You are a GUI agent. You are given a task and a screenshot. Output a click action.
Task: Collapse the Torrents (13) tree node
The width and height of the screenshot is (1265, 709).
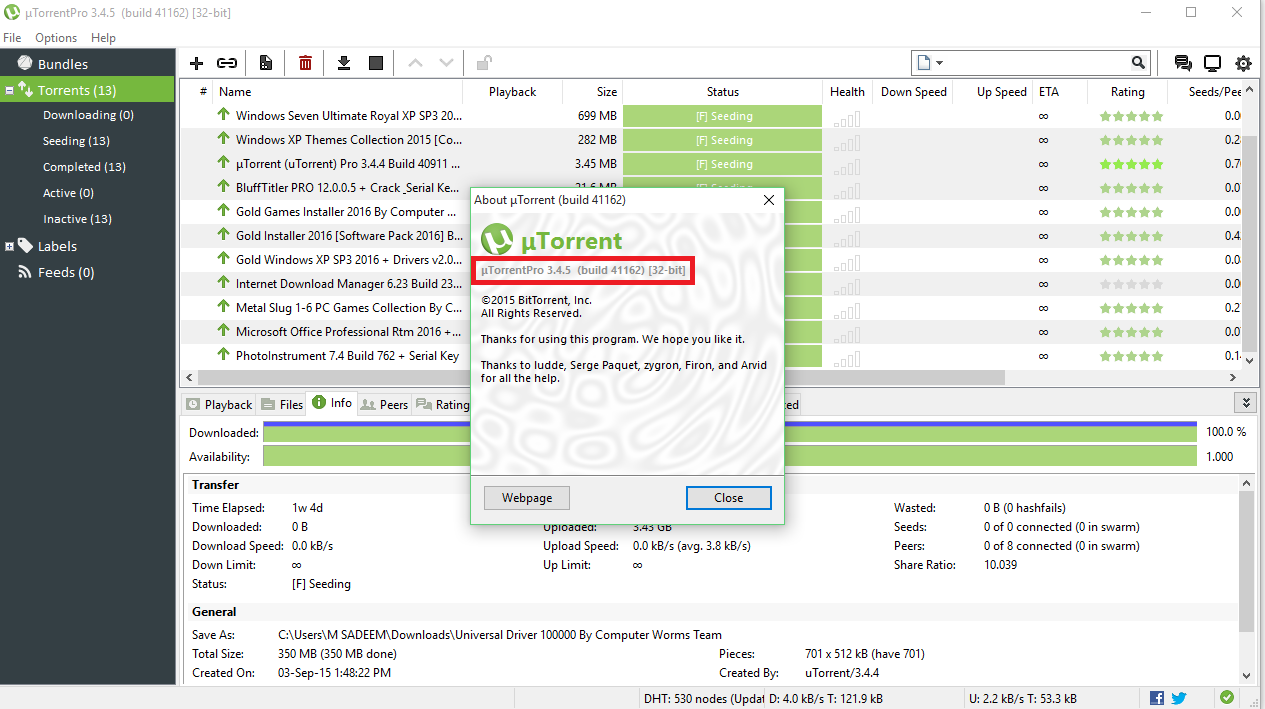[x=9, y=90]
